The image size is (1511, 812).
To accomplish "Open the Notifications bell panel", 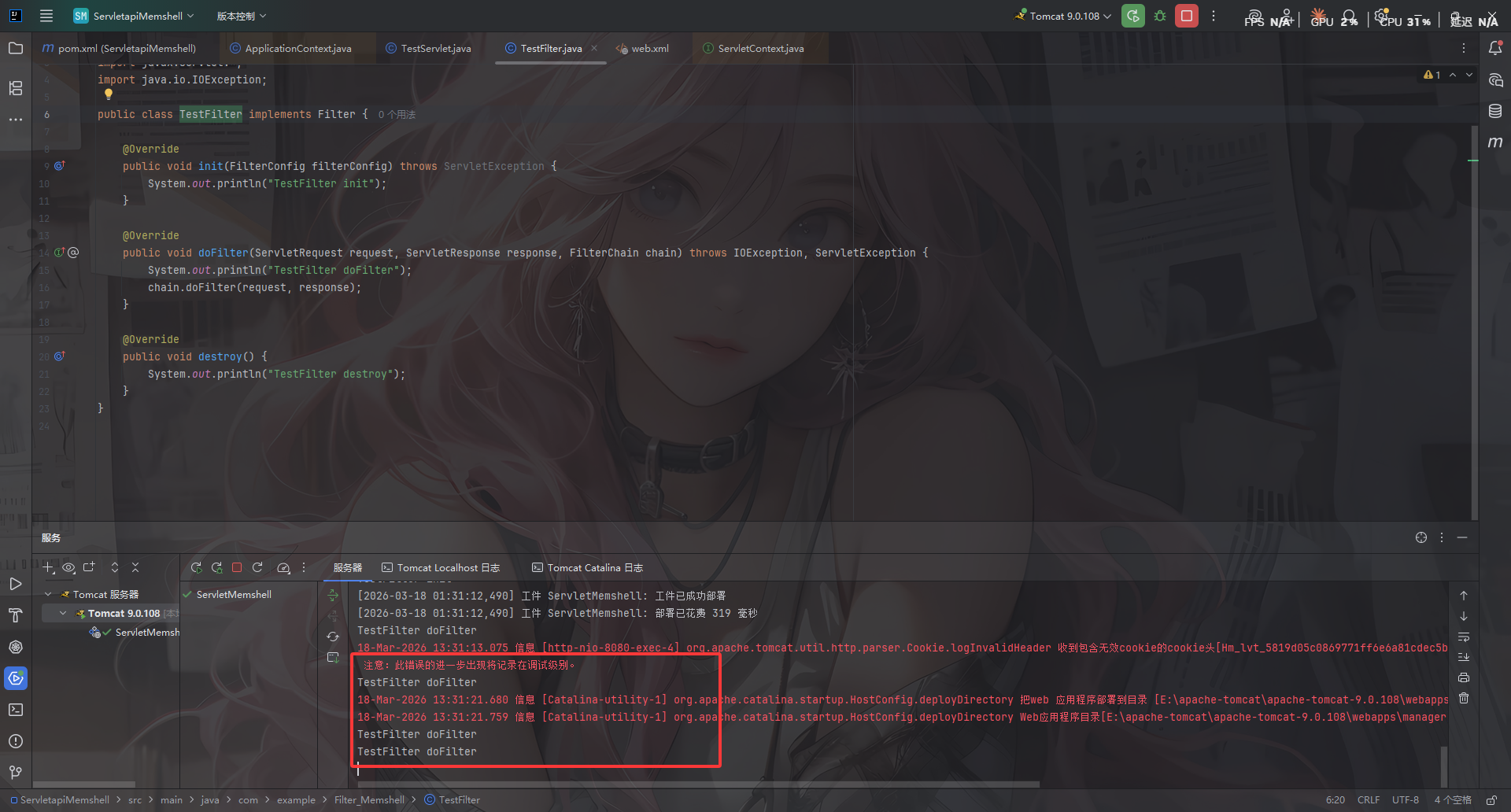I will point(1495,48).
